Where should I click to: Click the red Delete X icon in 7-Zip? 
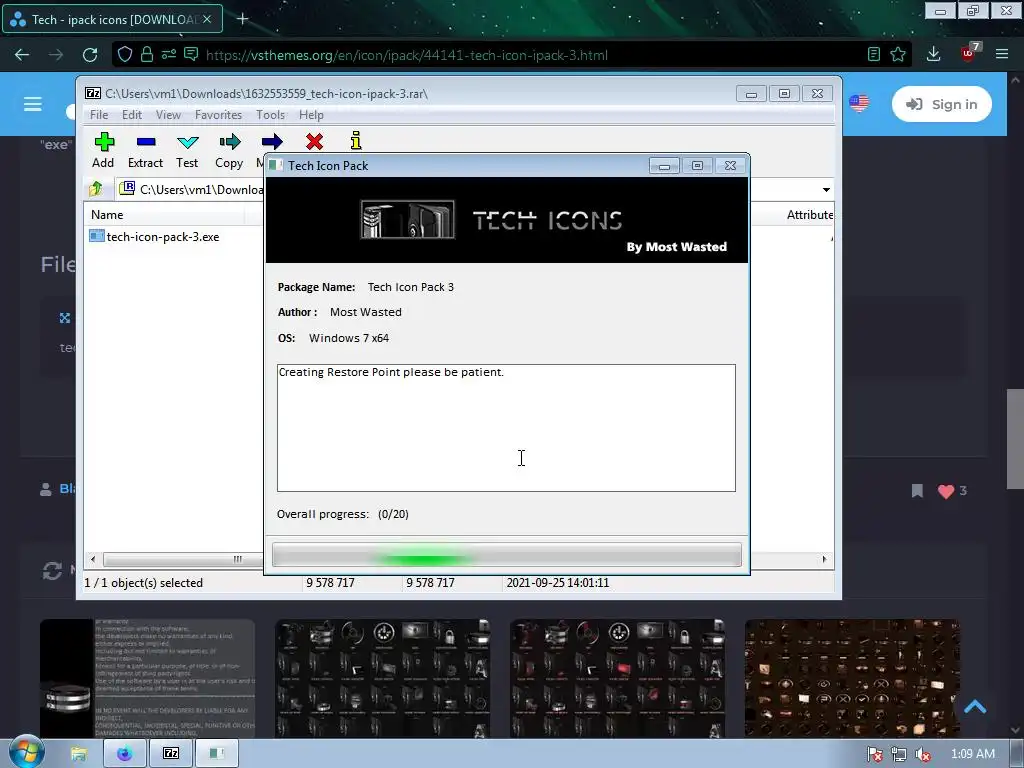point(314,142)
